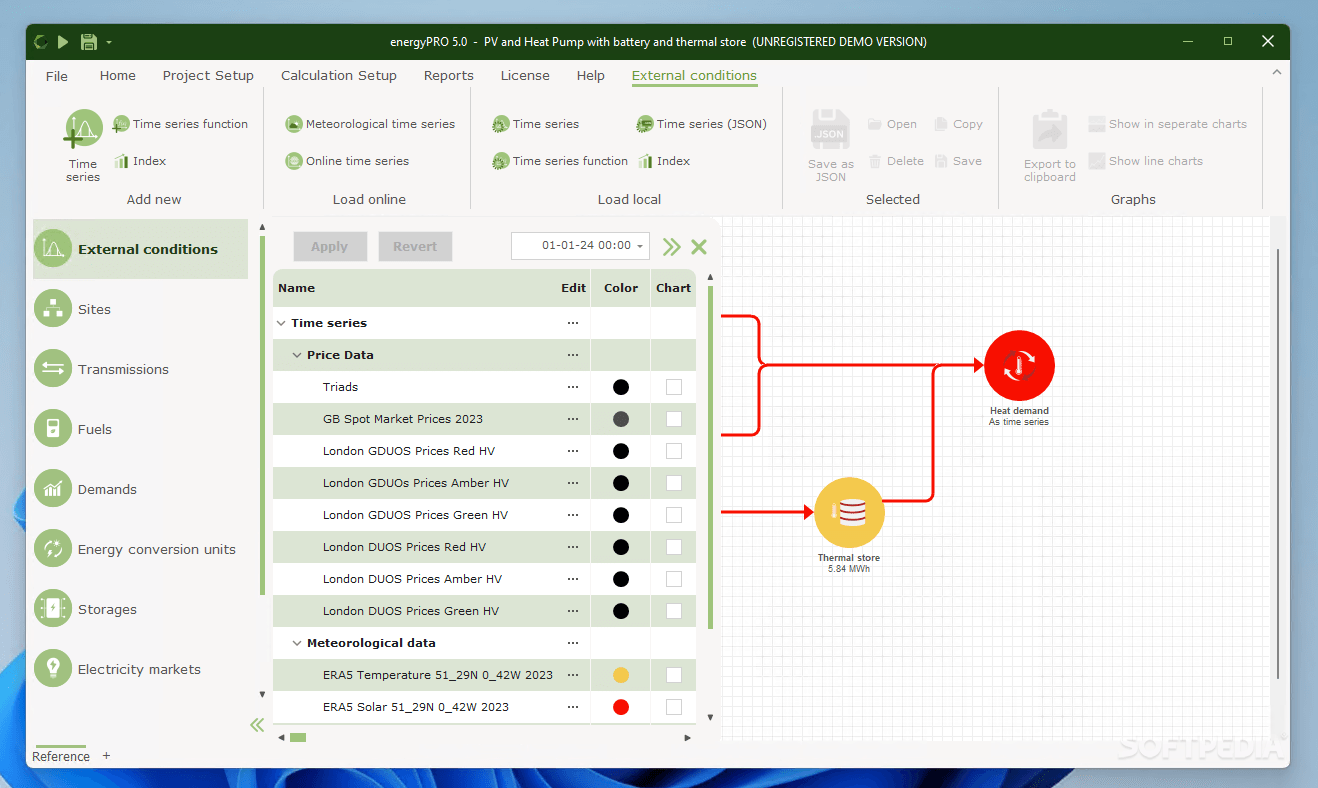Collapse the ribbon with the chevron
This screenshot has height=788, width=1318.
point(1276,73)
